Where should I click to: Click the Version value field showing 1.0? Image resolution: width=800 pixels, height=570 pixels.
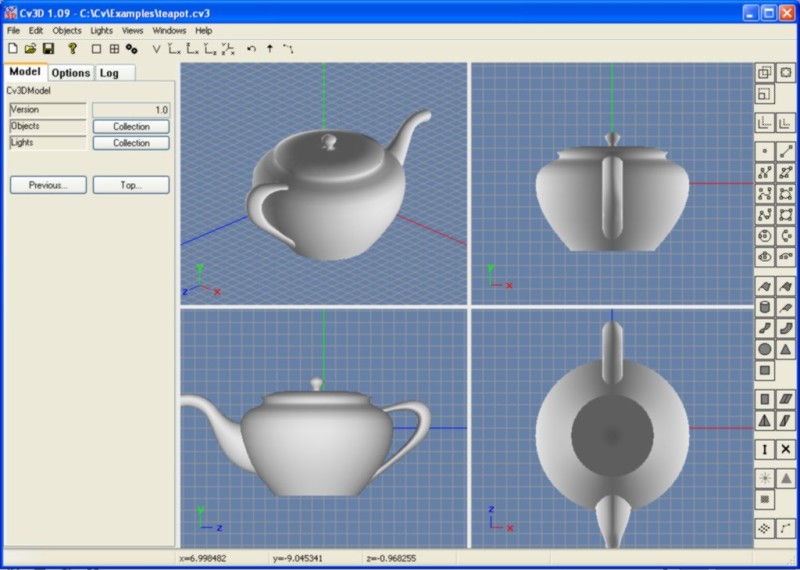point(131,110)
